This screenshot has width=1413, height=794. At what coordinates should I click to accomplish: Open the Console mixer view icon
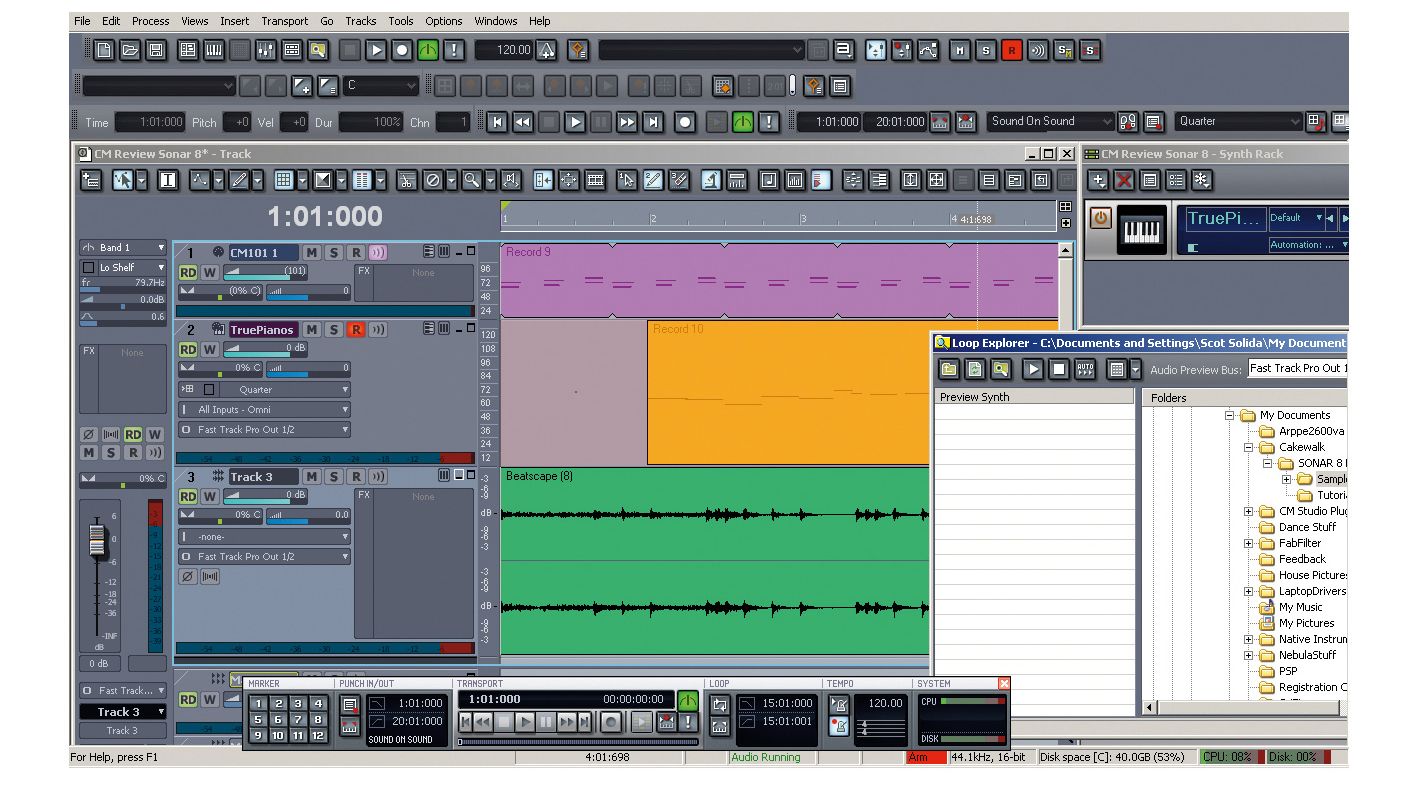click(x=266, y=49)
